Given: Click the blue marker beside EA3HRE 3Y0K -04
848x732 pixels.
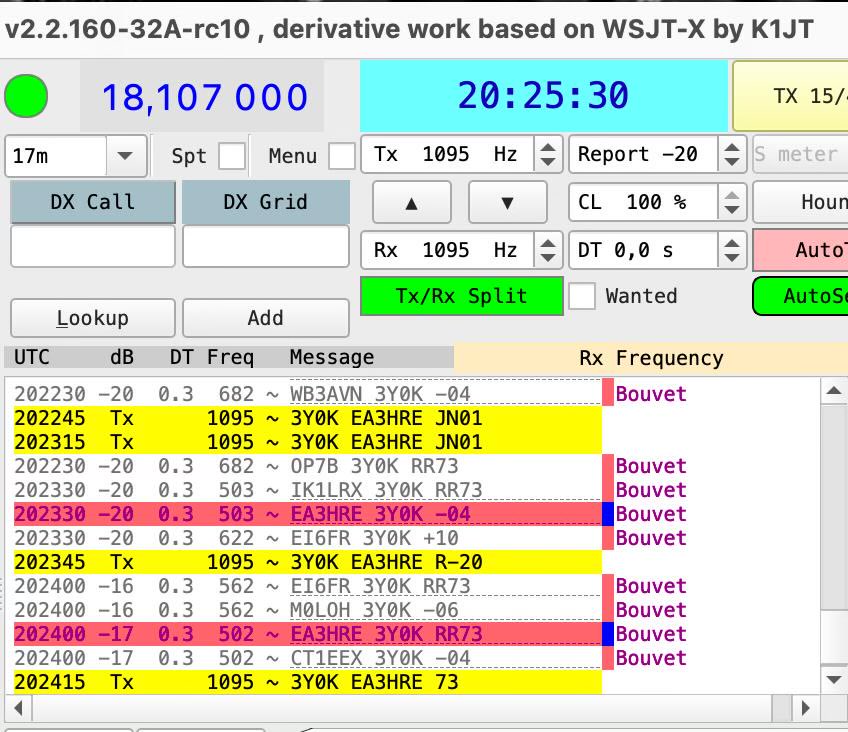Looking at the screenshot, I should tap(608, 514).
